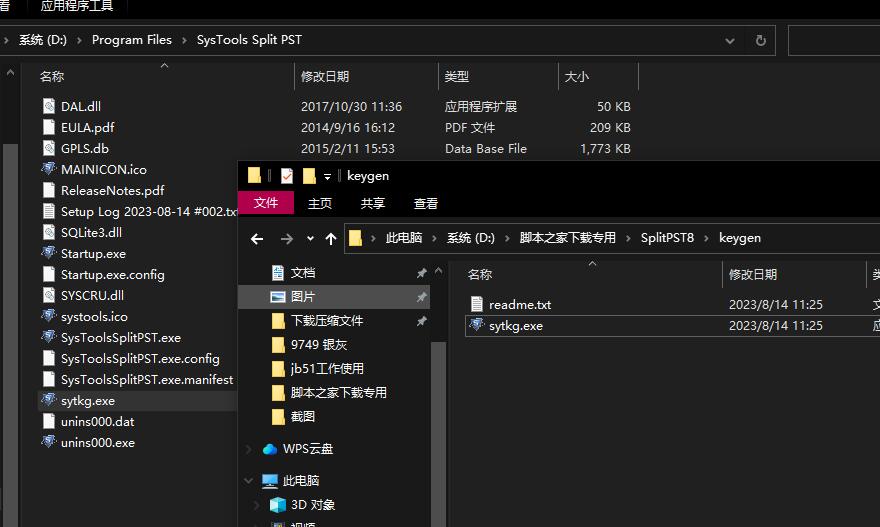Click the left pane scrollbar in SysTools window
This screenshot has height=527, width=880.
[x=10, y=336]
